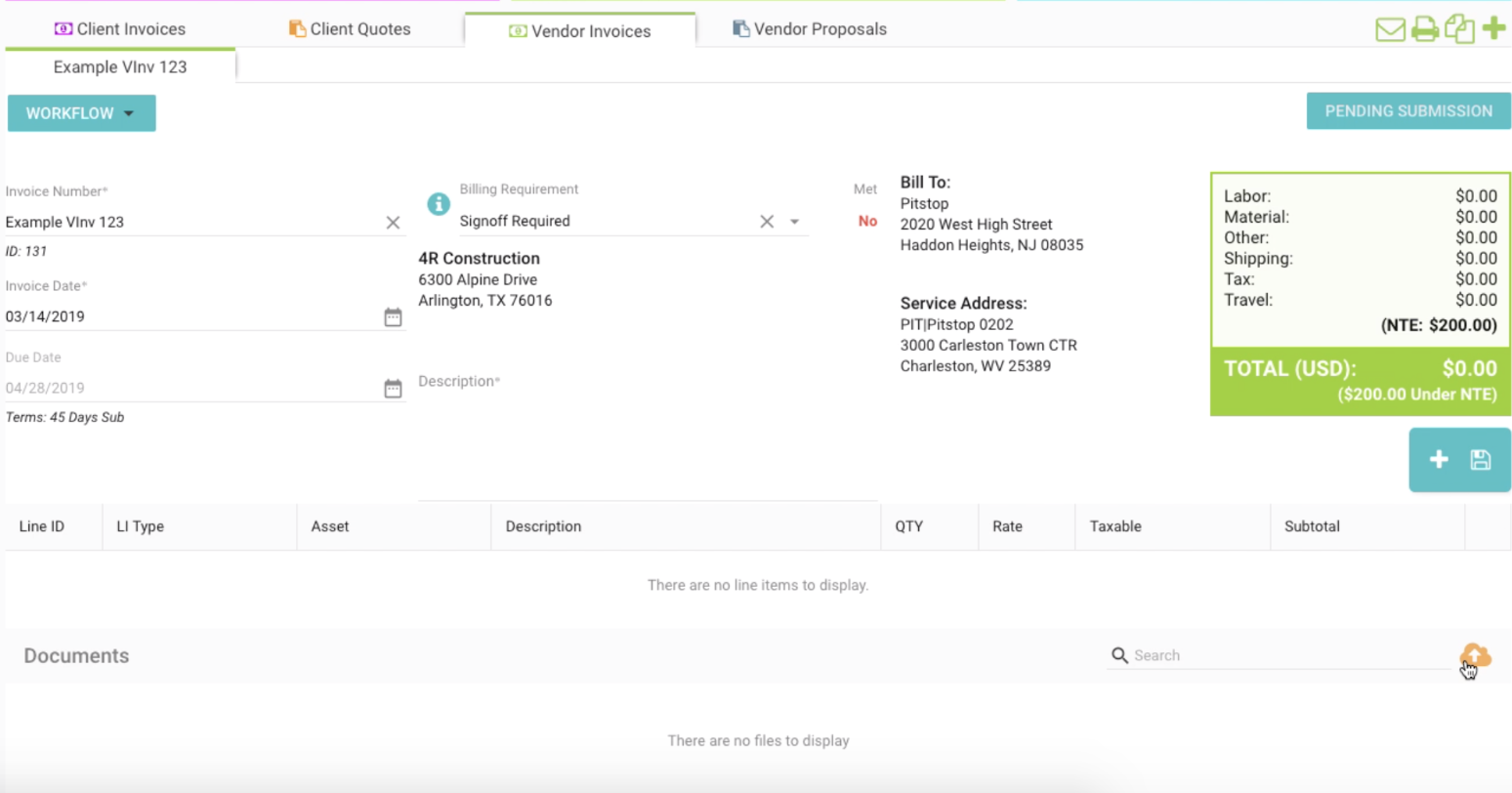The width and height of the screenshot is (1512, 793).
Task: Click the PIT|Pitstop 0202 service address
Action: pos(956,324)
